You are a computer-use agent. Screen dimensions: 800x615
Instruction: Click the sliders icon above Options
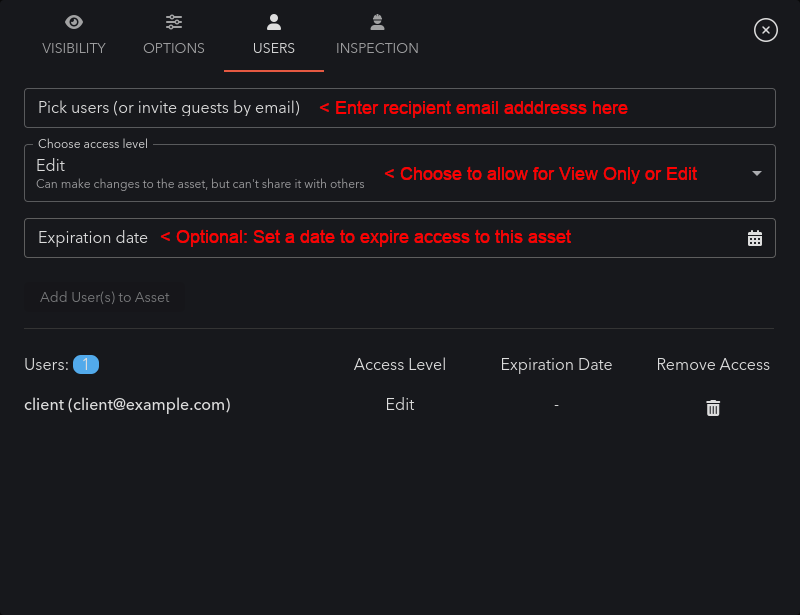tap(174, 21)
